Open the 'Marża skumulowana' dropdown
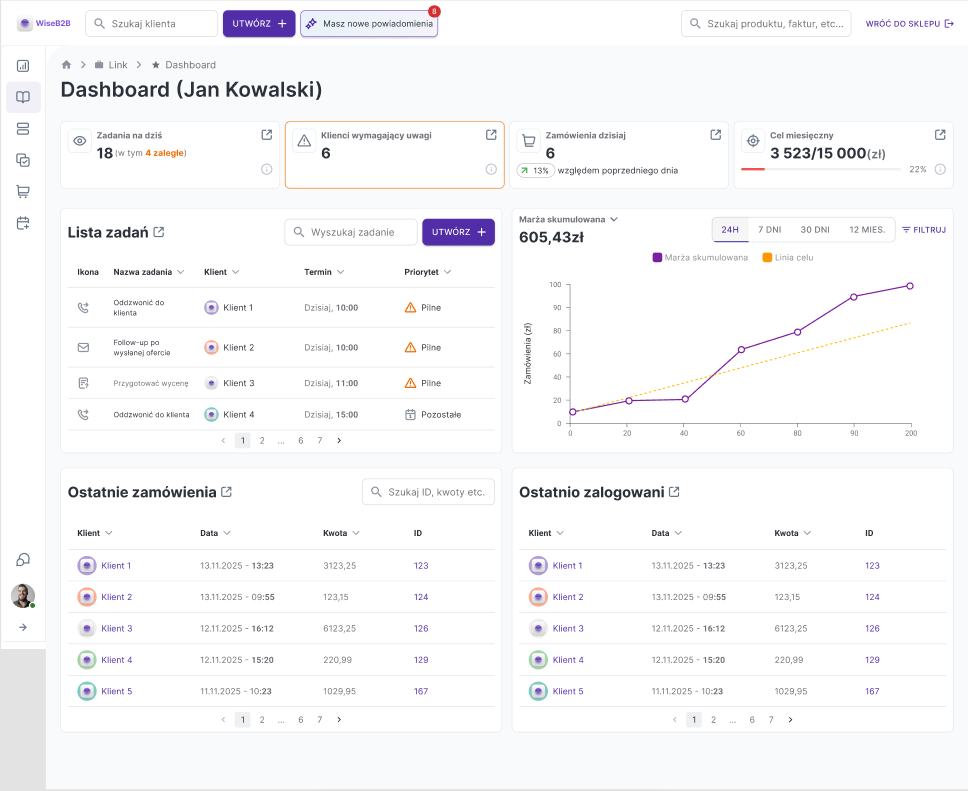Screen dimensions: 968x791 point(612,218)
